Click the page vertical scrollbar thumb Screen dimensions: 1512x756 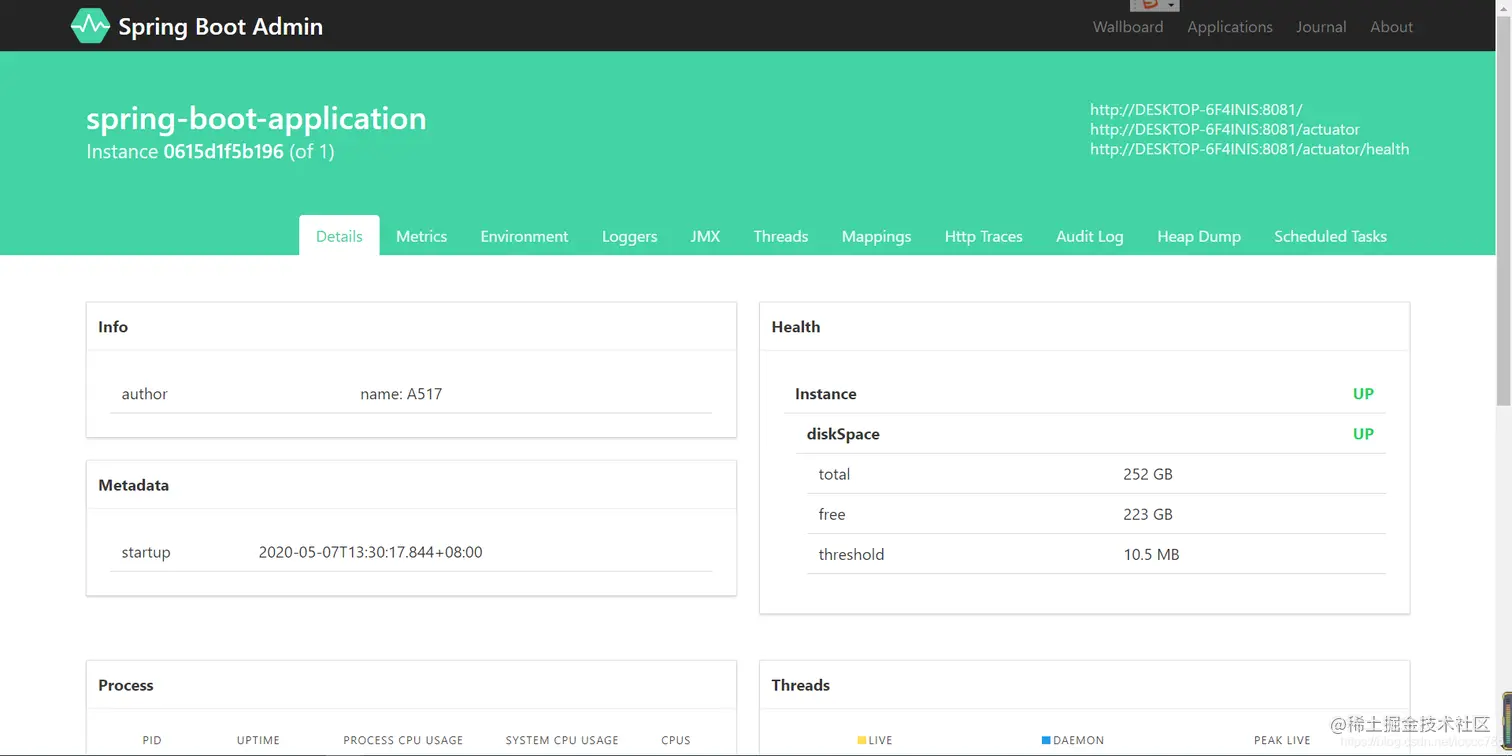click(x=1504, y=212)
